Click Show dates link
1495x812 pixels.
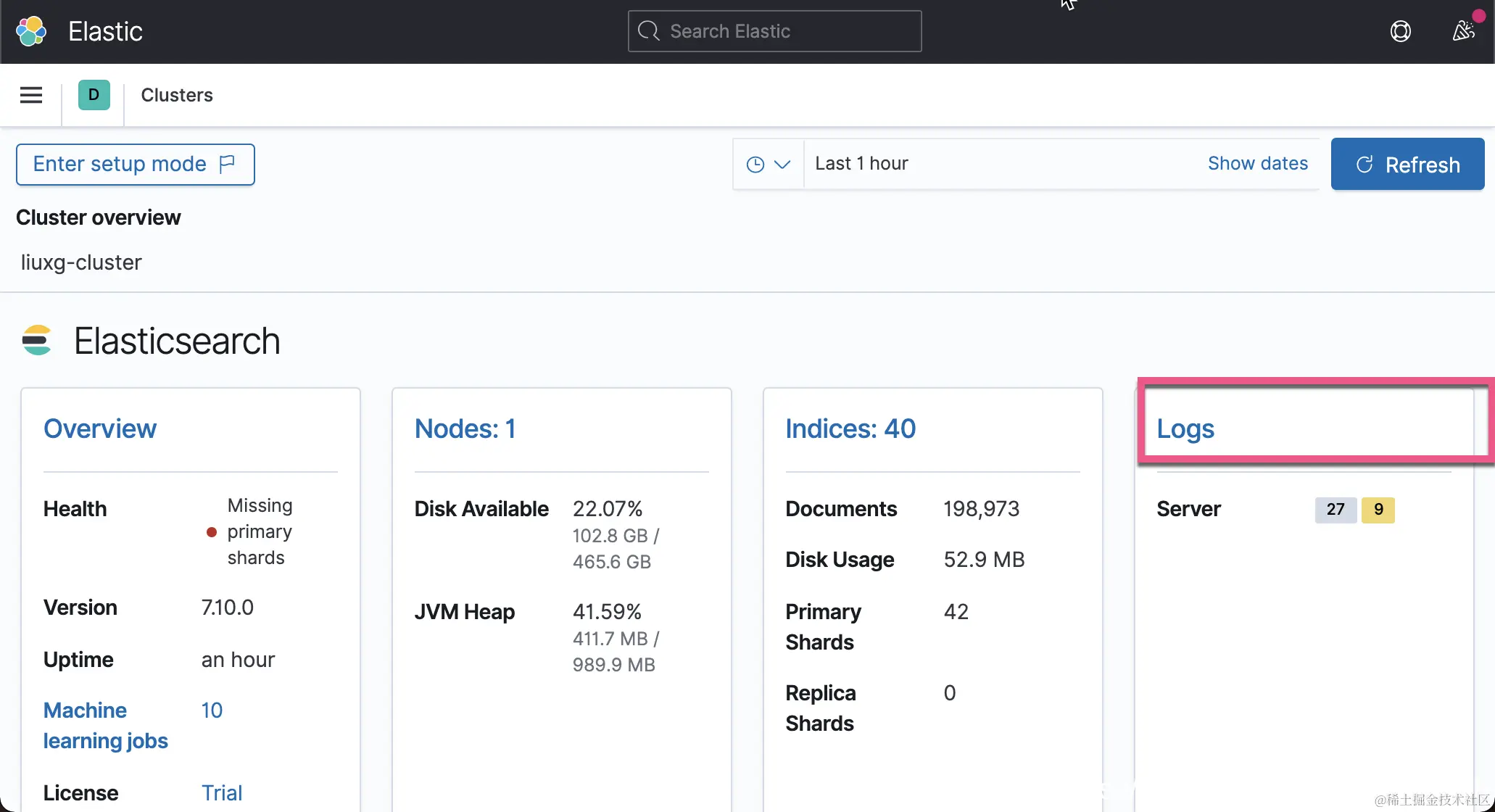[1257, 164]
